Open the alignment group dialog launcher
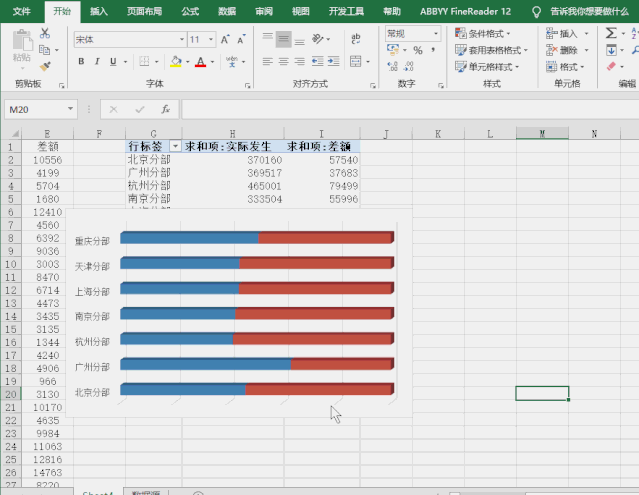639x495 pixels. 372,86
